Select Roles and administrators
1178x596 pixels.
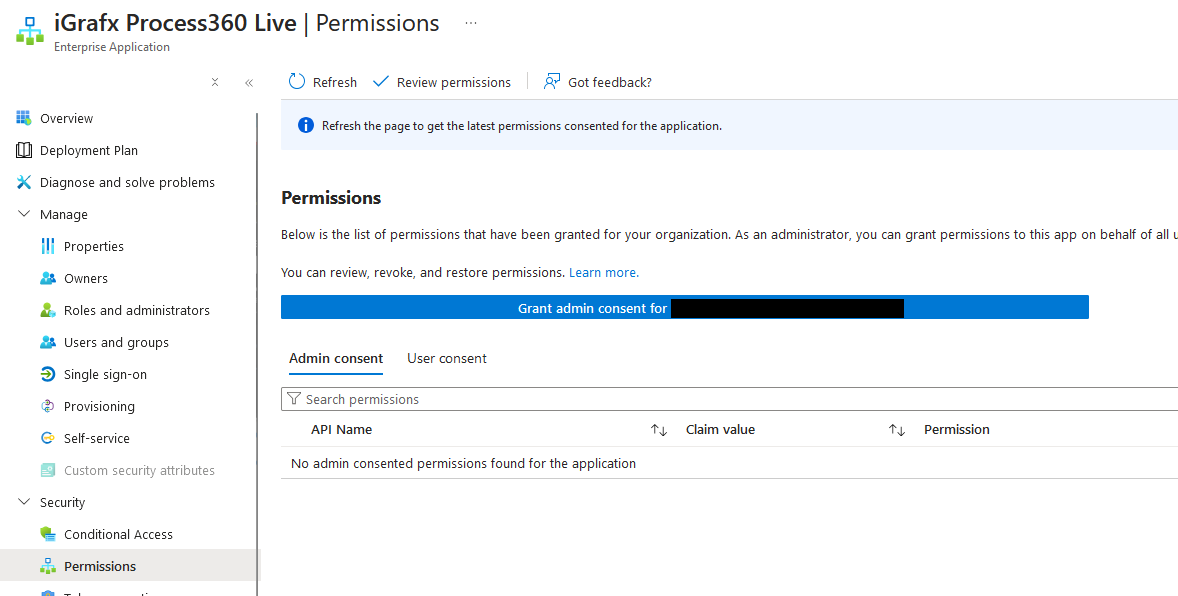(x=137, y=309)
